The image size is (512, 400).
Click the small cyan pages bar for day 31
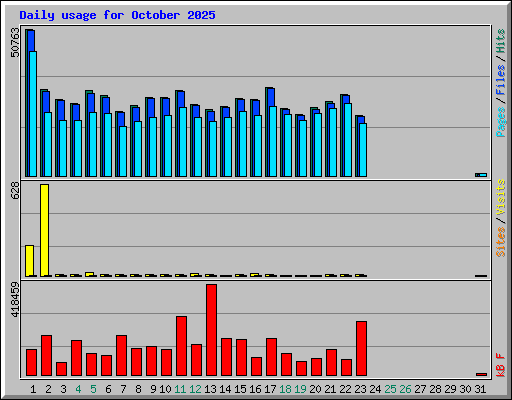(x=483, y=175)
